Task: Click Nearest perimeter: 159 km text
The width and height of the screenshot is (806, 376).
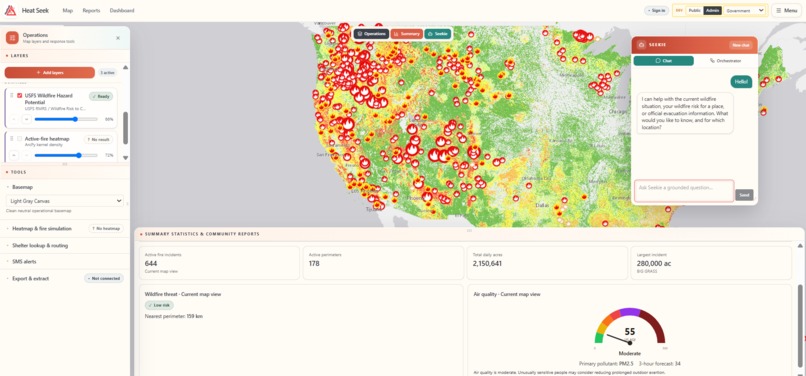Action: click(174, 316)
